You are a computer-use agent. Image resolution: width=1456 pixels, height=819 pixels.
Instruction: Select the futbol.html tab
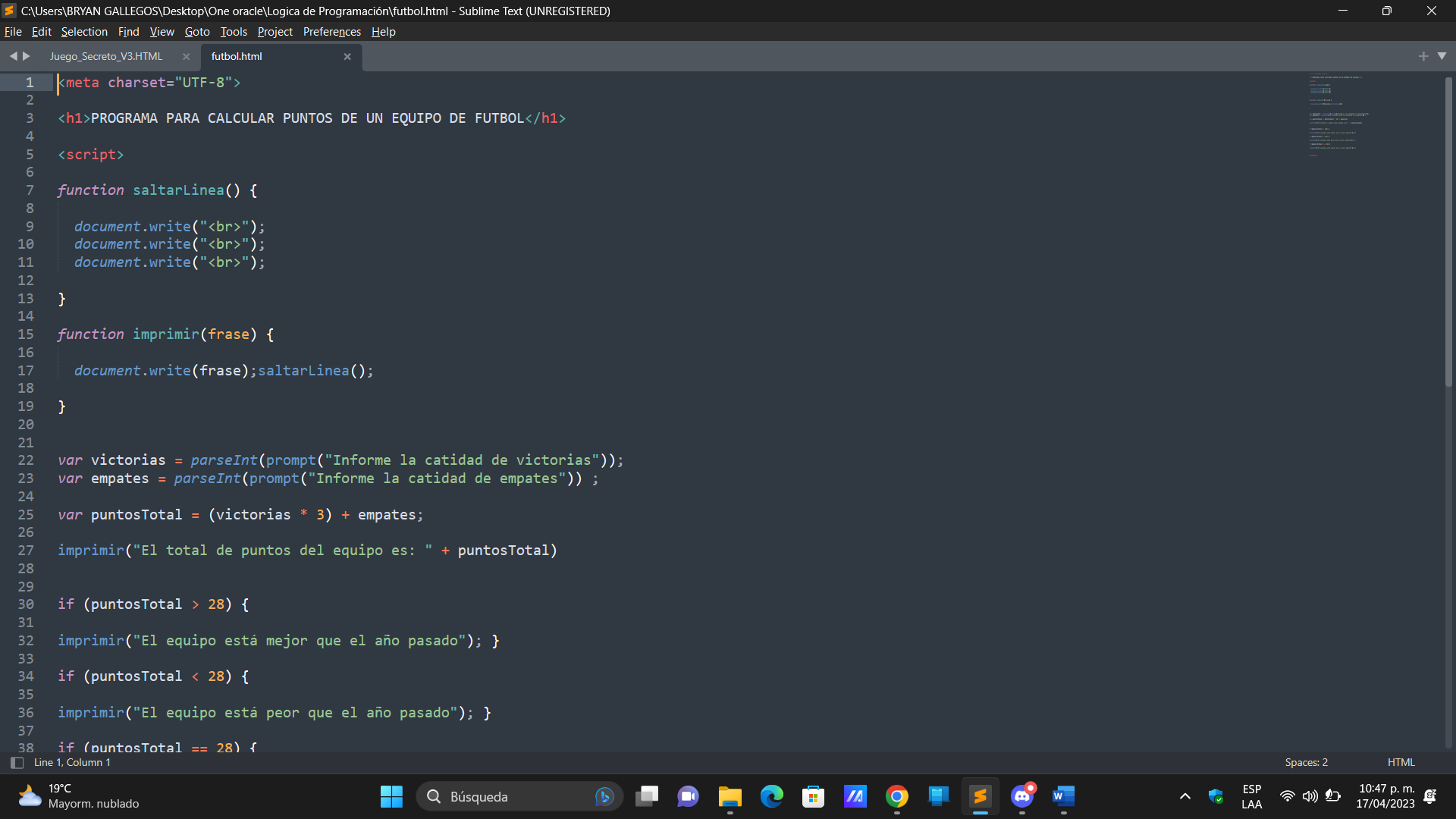(237, 56)
